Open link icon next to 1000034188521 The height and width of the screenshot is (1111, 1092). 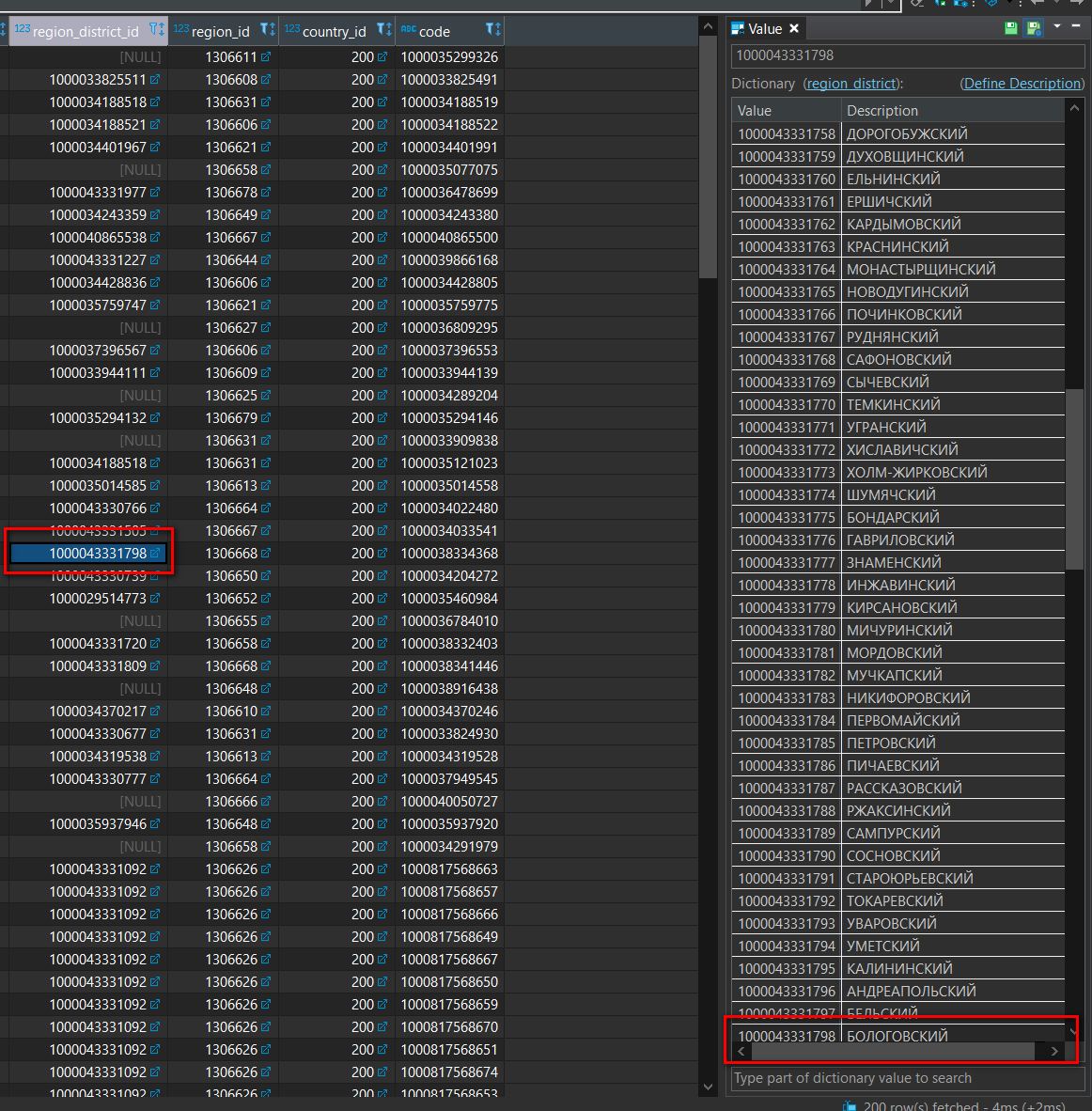click(x=155, y=125)
